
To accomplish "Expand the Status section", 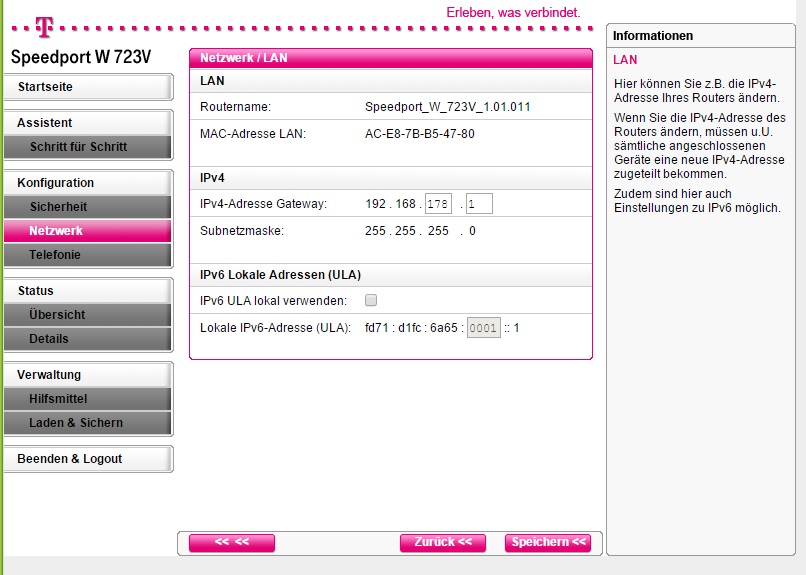I will click(x=87, y=291).
